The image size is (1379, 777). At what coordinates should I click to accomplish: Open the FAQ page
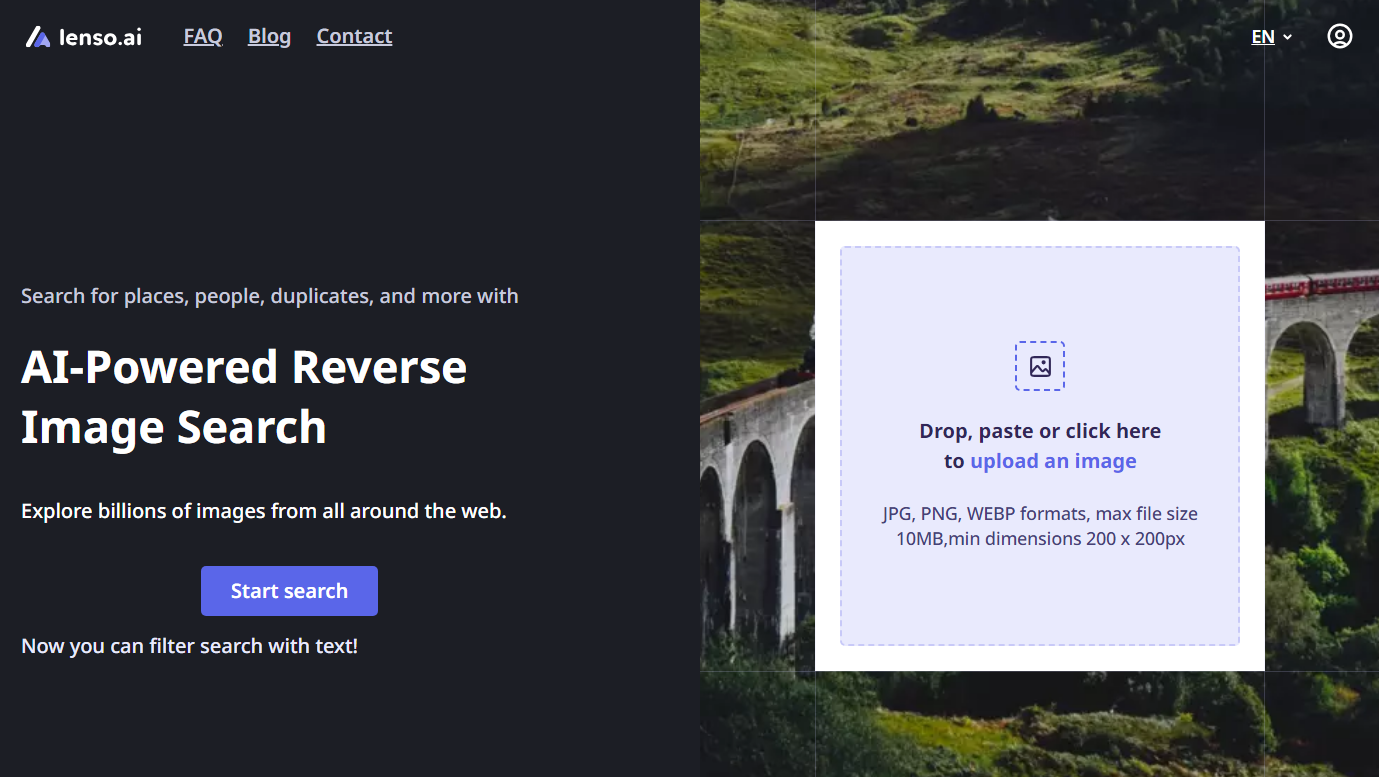[x=203, y=36]
